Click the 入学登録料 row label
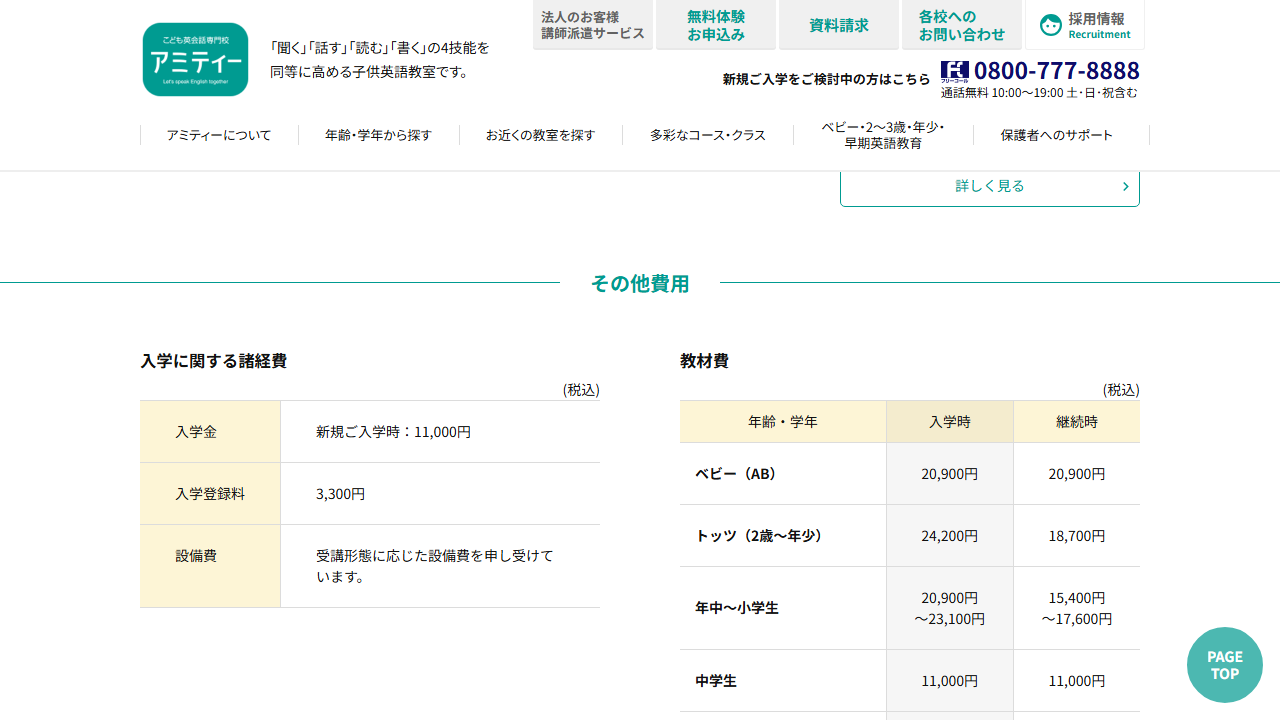 (210, 494)
